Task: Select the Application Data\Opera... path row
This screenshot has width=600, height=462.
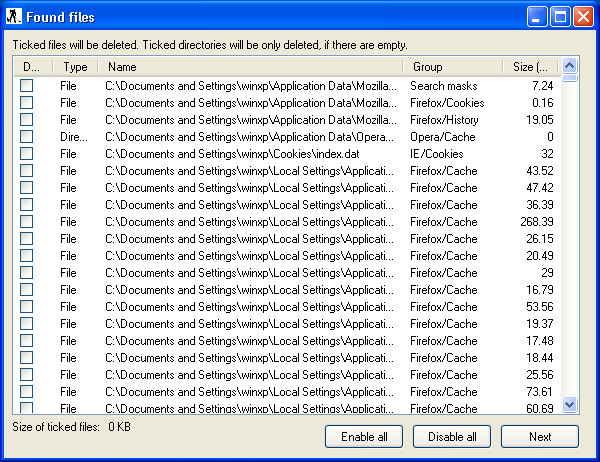Action: coord(249,137)
